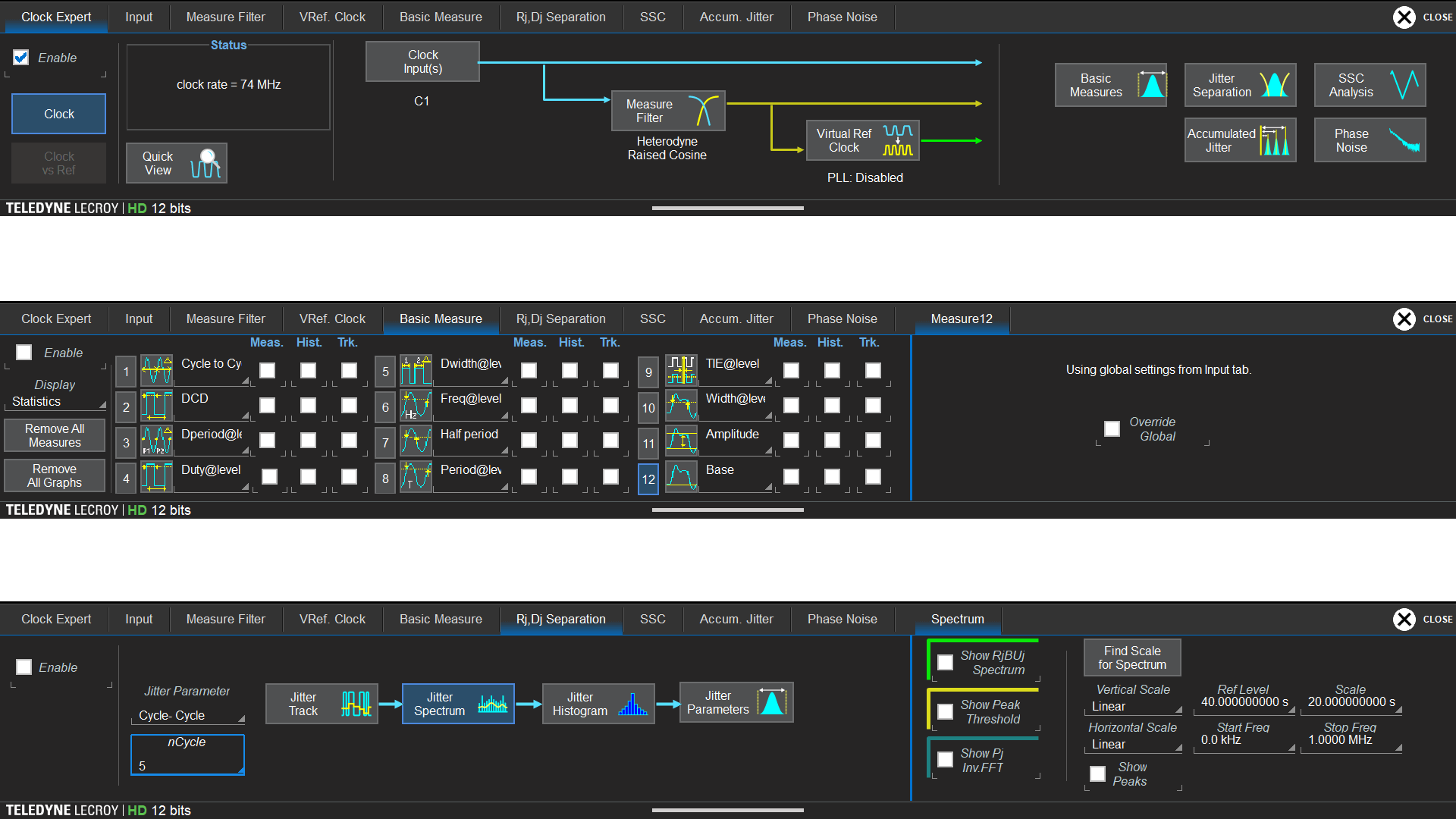Viewport: 1456px width, 819px height.
Task: Switch to the Accum. Jitter tab on top
Action: coord(736,17)
